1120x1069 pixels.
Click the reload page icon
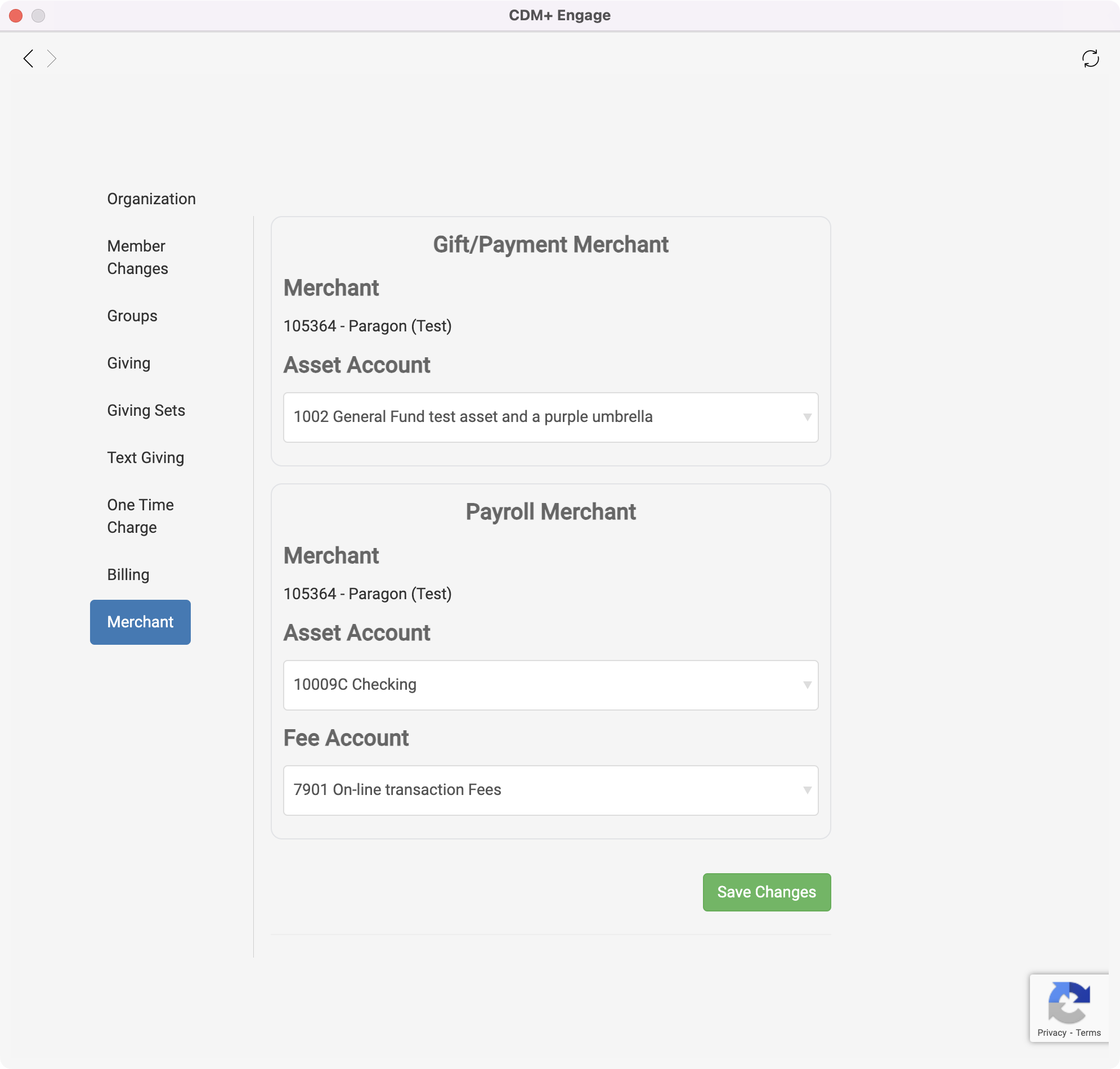(1090, 58)
